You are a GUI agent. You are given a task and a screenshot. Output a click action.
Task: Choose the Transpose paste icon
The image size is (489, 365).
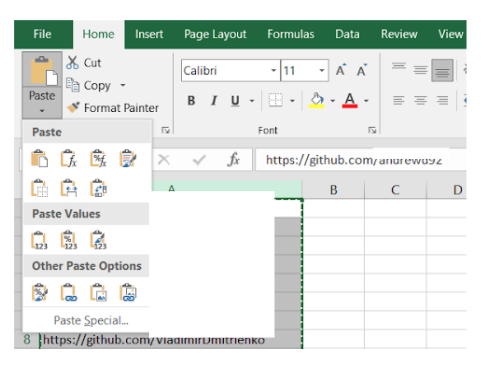98,188
